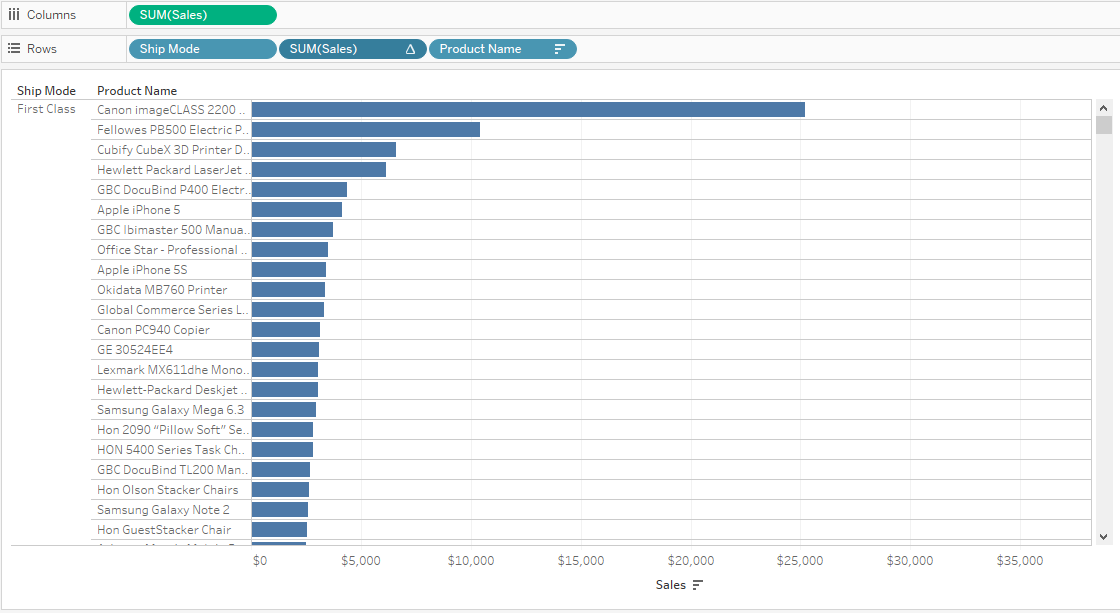The width and height of the screenshot is (1120, 613).
Task: Click the Sales axis title
Action: point(671,585)
